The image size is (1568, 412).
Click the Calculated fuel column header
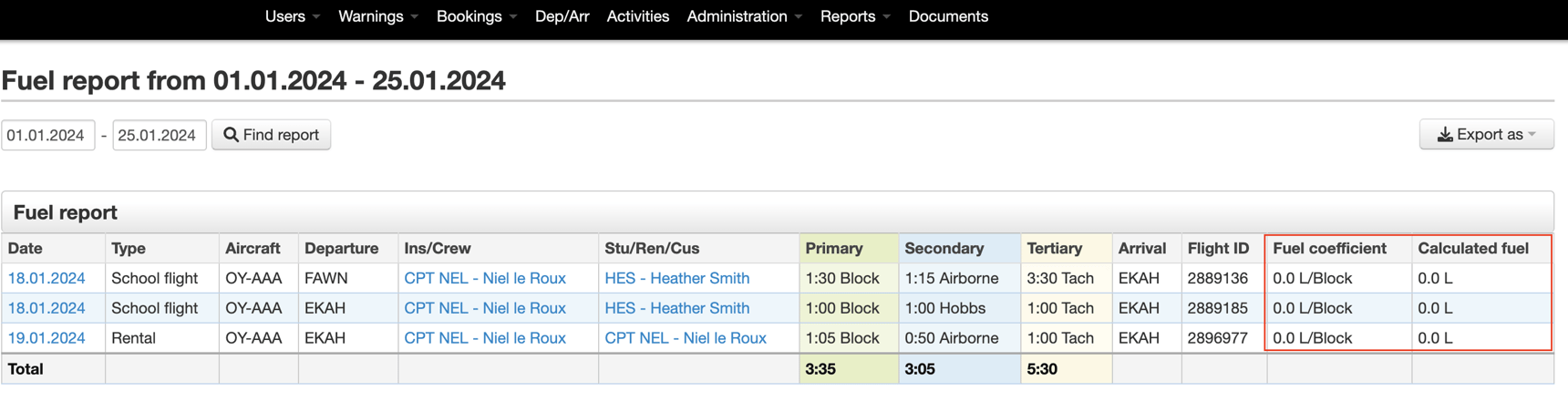(1472, 248)
